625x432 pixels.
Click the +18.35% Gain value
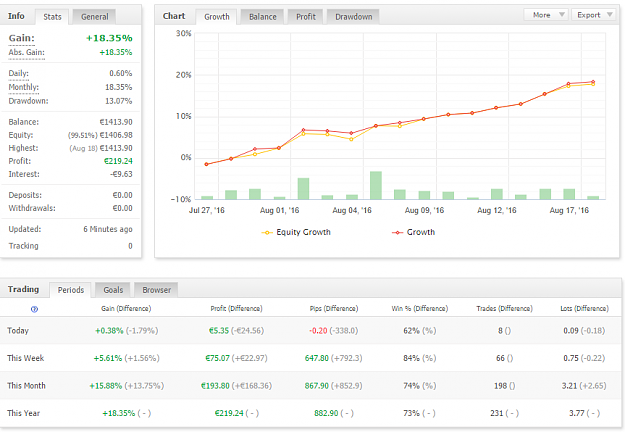[x=109, y=38]
